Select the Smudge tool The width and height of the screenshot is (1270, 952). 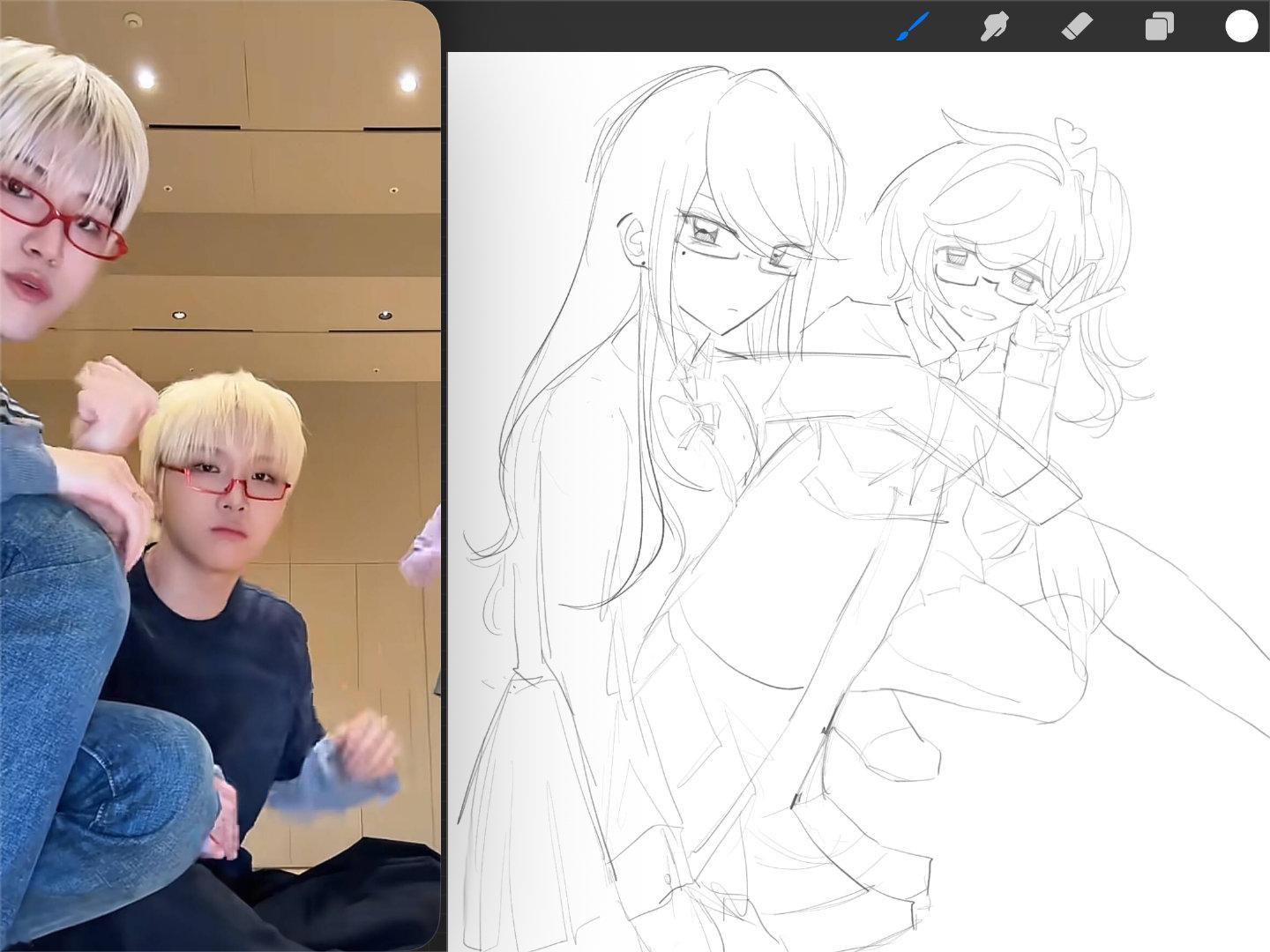coord(995,26)
